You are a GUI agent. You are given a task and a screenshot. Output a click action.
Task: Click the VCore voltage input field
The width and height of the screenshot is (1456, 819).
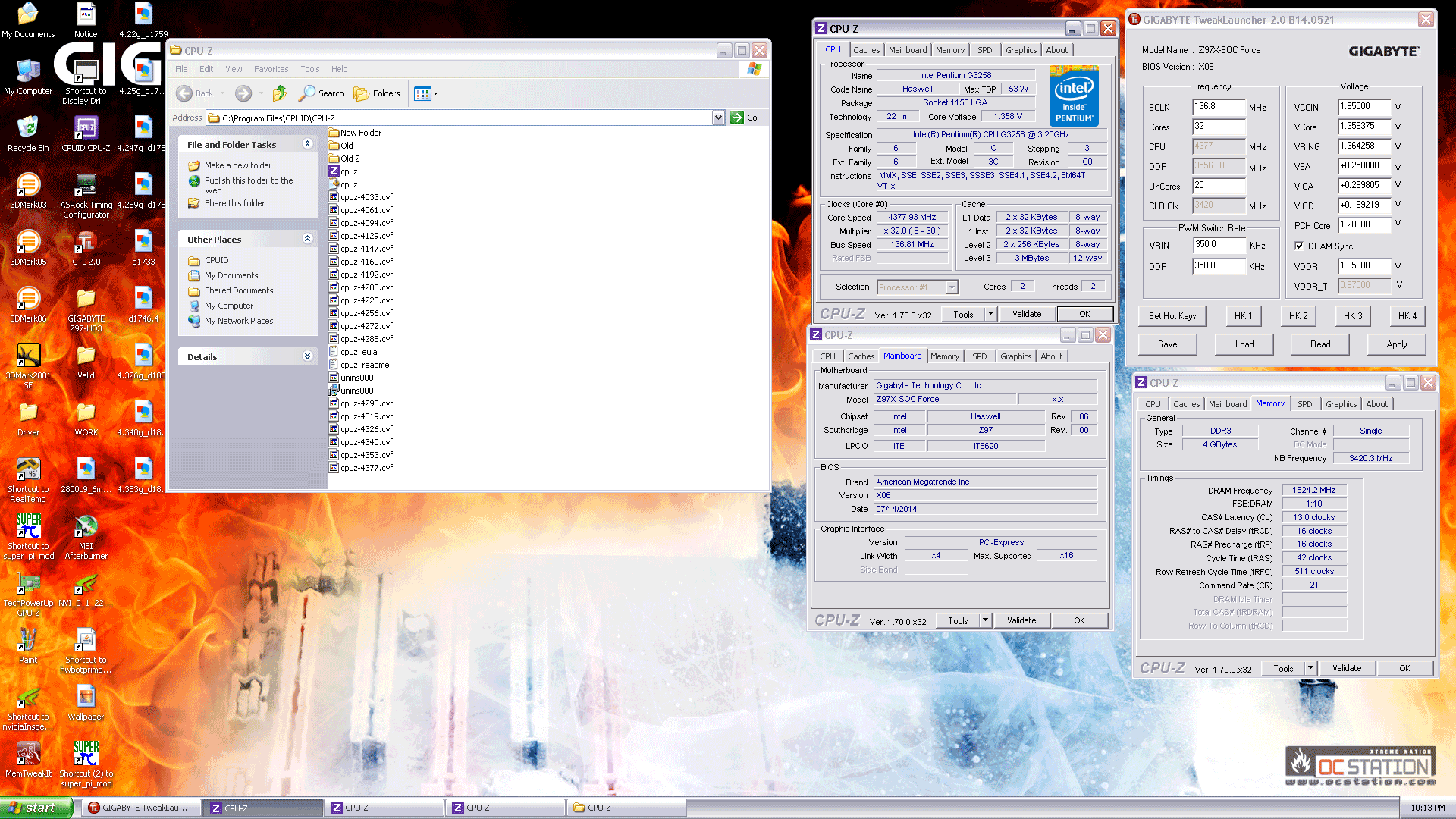coord(1364,127)
